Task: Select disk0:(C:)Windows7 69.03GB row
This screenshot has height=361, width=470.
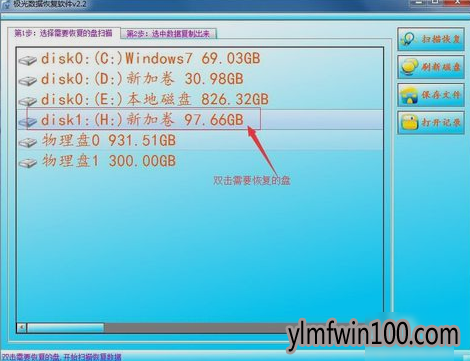Action: pyautogui.click(x=200, y=59)
